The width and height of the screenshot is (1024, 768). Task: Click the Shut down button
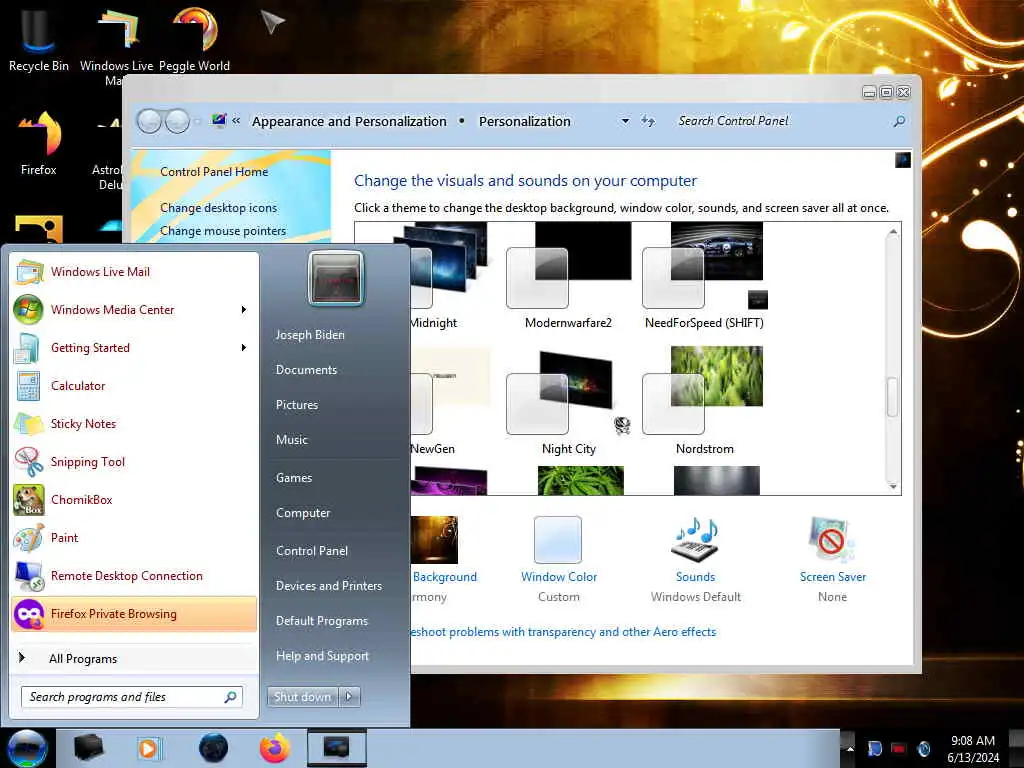[303, 697]
